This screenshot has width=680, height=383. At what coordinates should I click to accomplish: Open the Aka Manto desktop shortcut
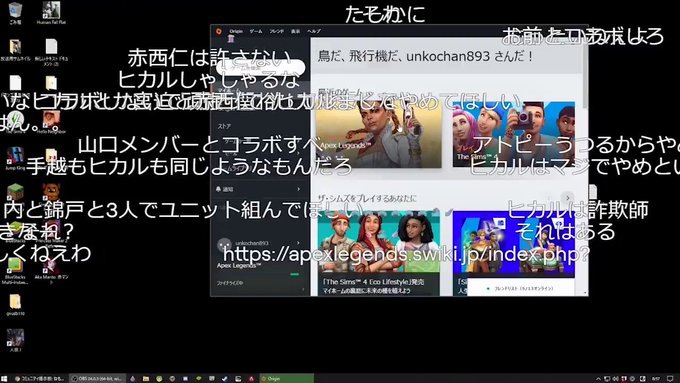tap(51, 271)
